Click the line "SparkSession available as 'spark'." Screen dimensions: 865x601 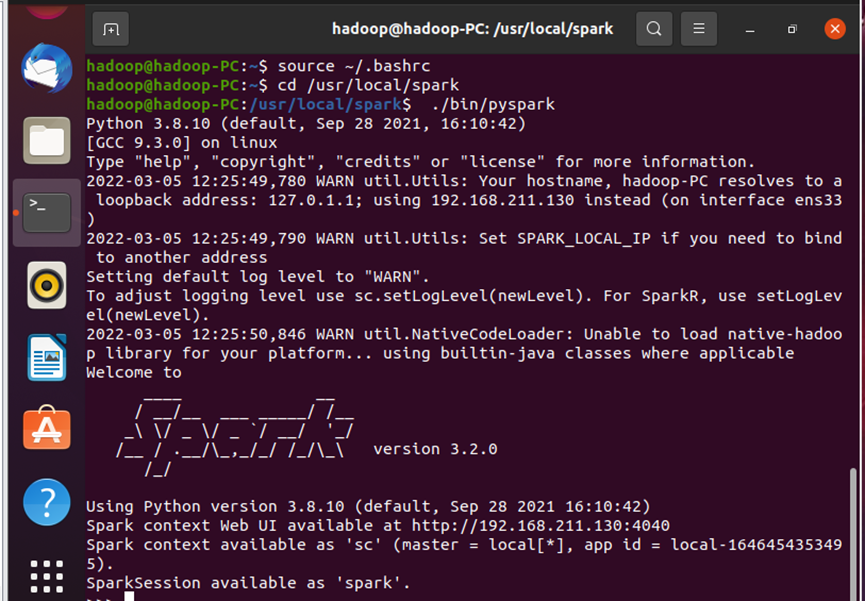(x=248, y=583)
